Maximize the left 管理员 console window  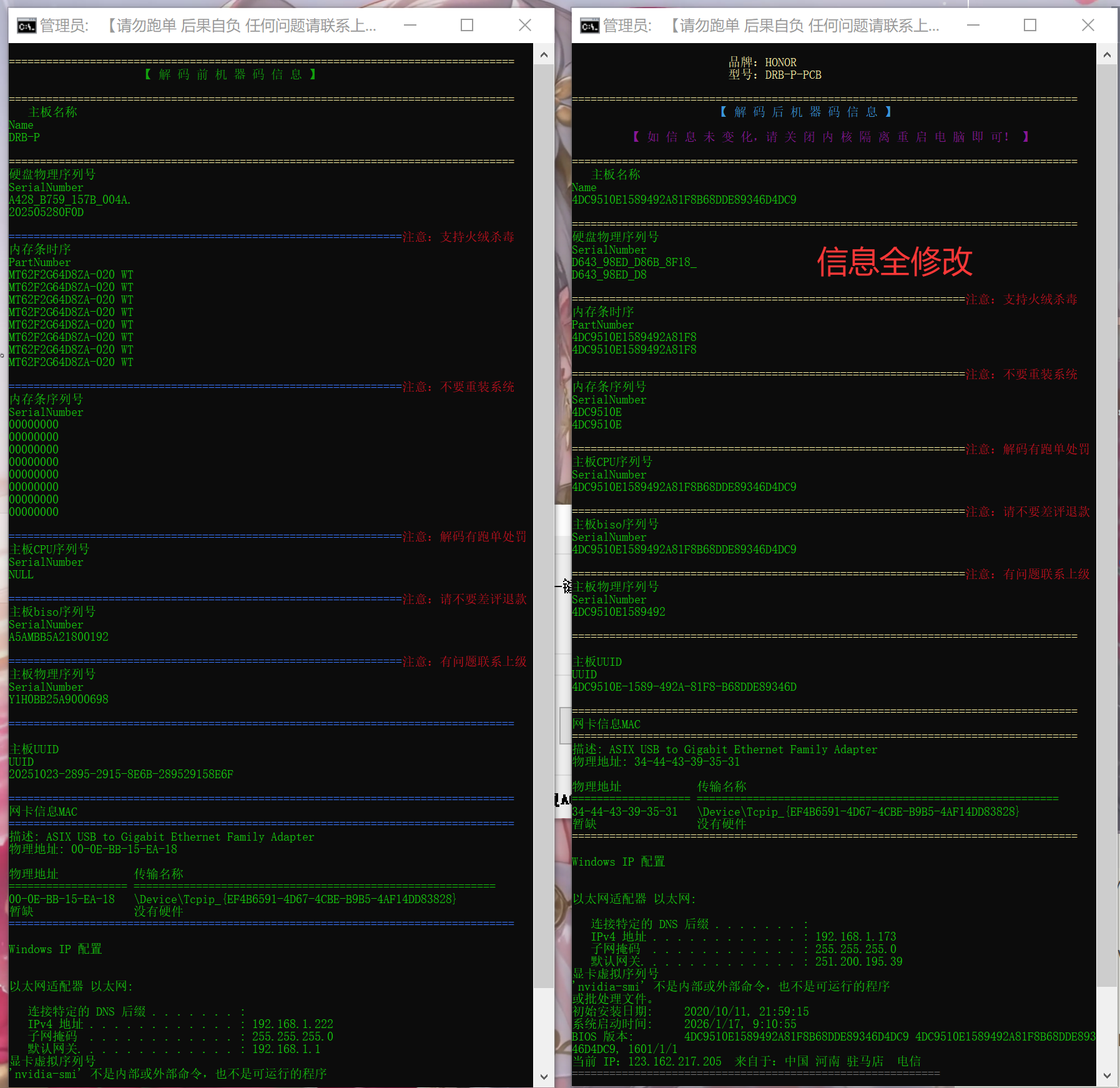467,25
